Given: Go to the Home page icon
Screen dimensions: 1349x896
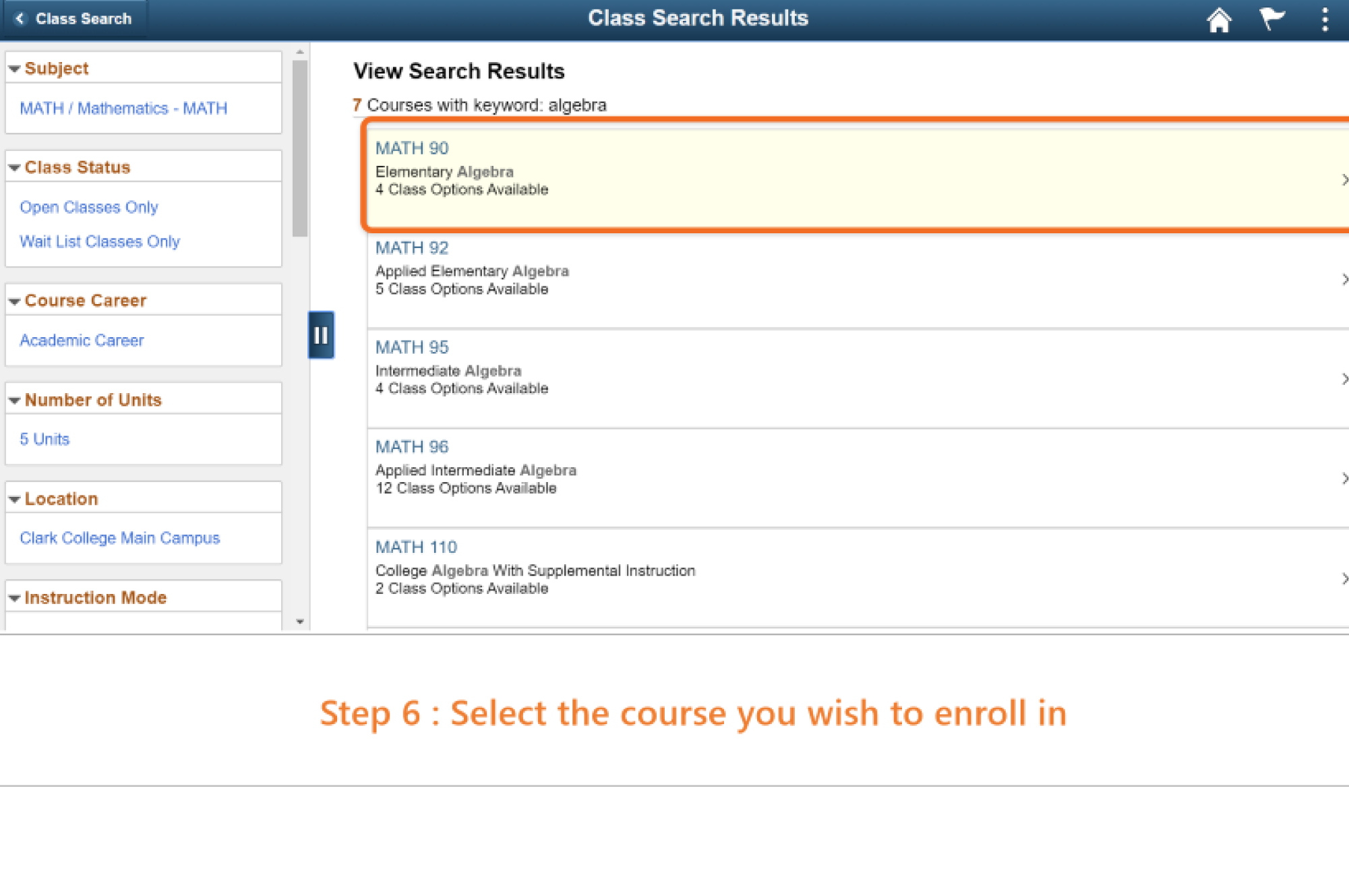Looking at the screenshot, I should [x=1218, y=20].
